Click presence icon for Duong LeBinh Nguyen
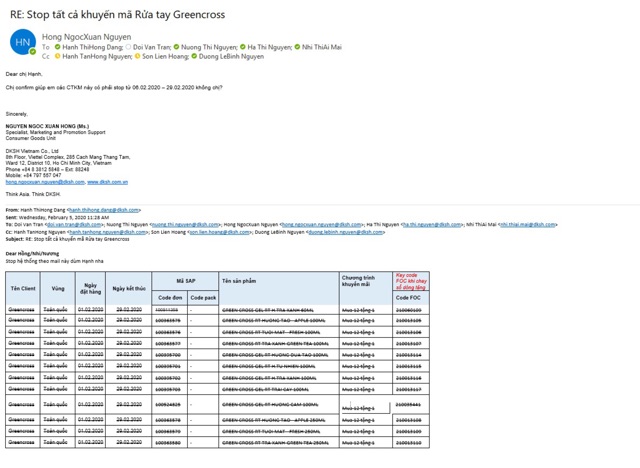This screenshot has width=640, height=468. (x=195, y=57)
